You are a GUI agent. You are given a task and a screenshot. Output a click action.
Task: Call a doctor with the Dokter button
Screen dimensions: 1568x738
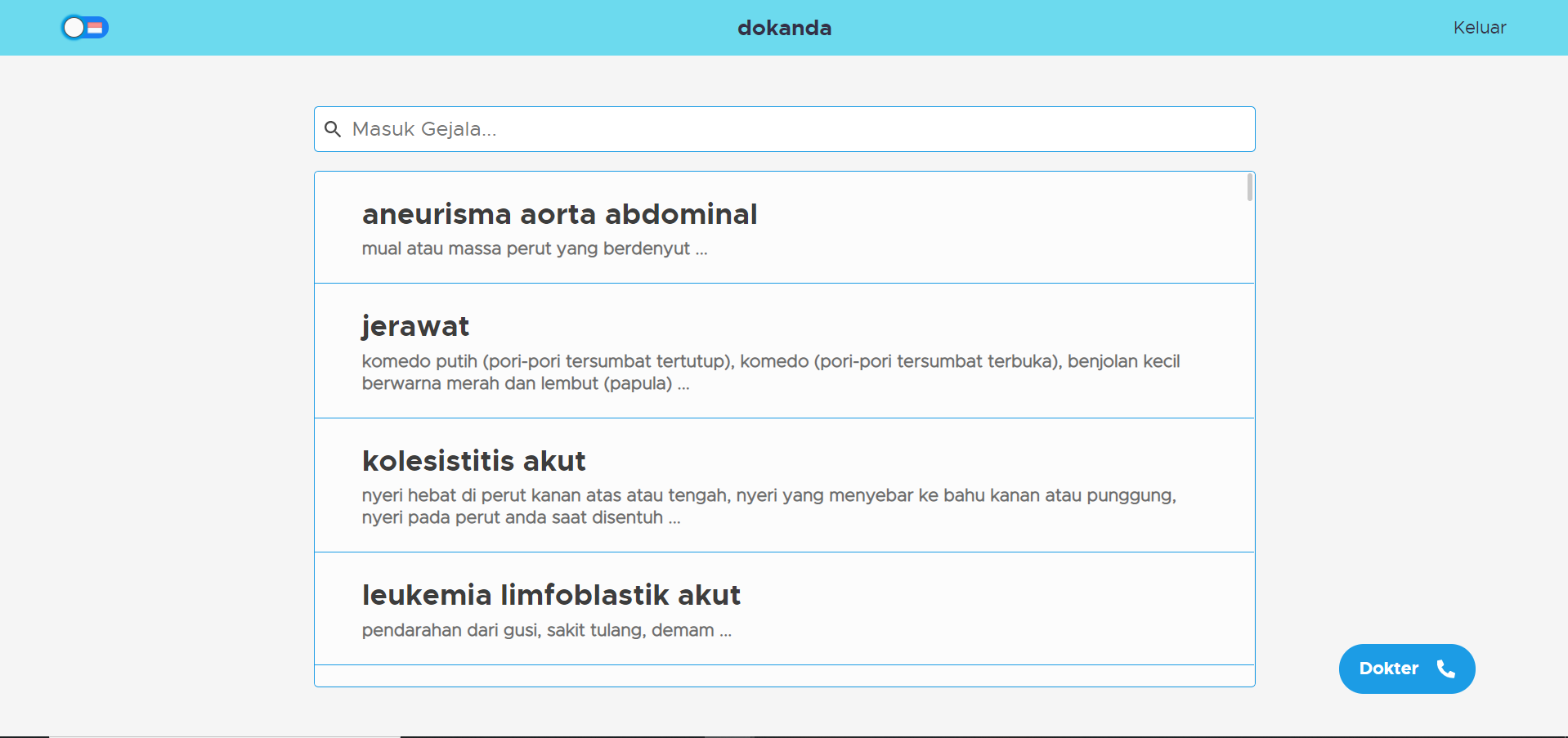(1406, 669)
